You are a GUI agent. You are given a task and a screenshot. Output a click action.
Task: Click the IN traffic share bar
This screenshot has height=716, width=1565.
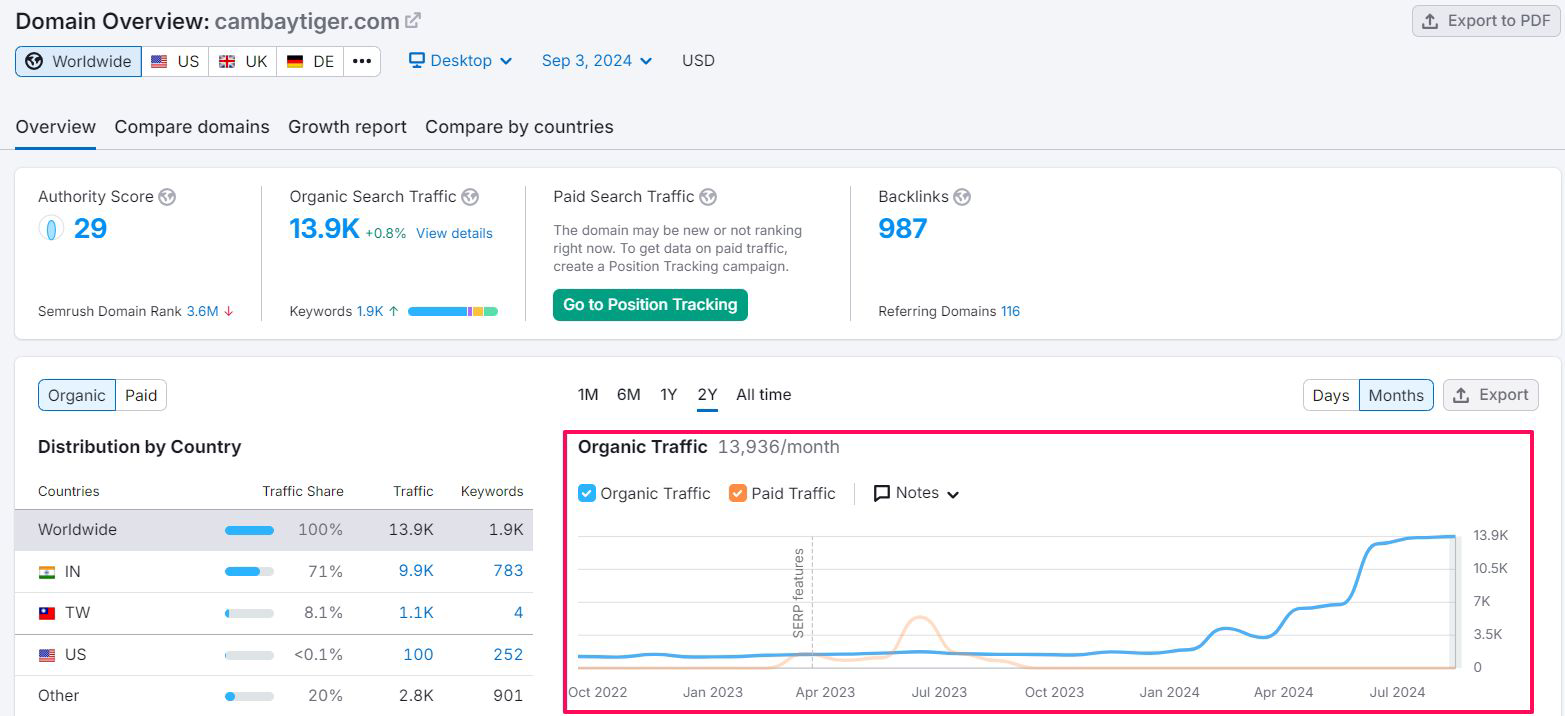pyautogui.click(x=249, y=572)
